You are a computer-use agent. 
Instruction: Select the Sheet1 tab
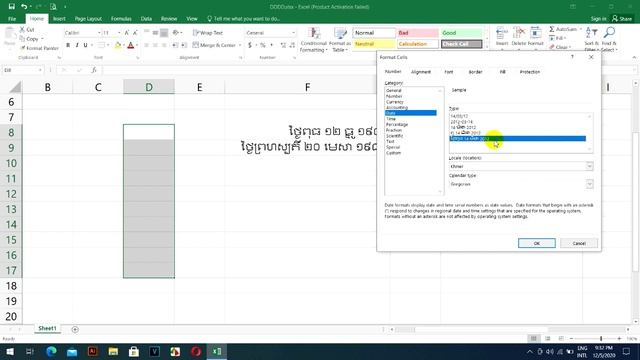(47, 329)
